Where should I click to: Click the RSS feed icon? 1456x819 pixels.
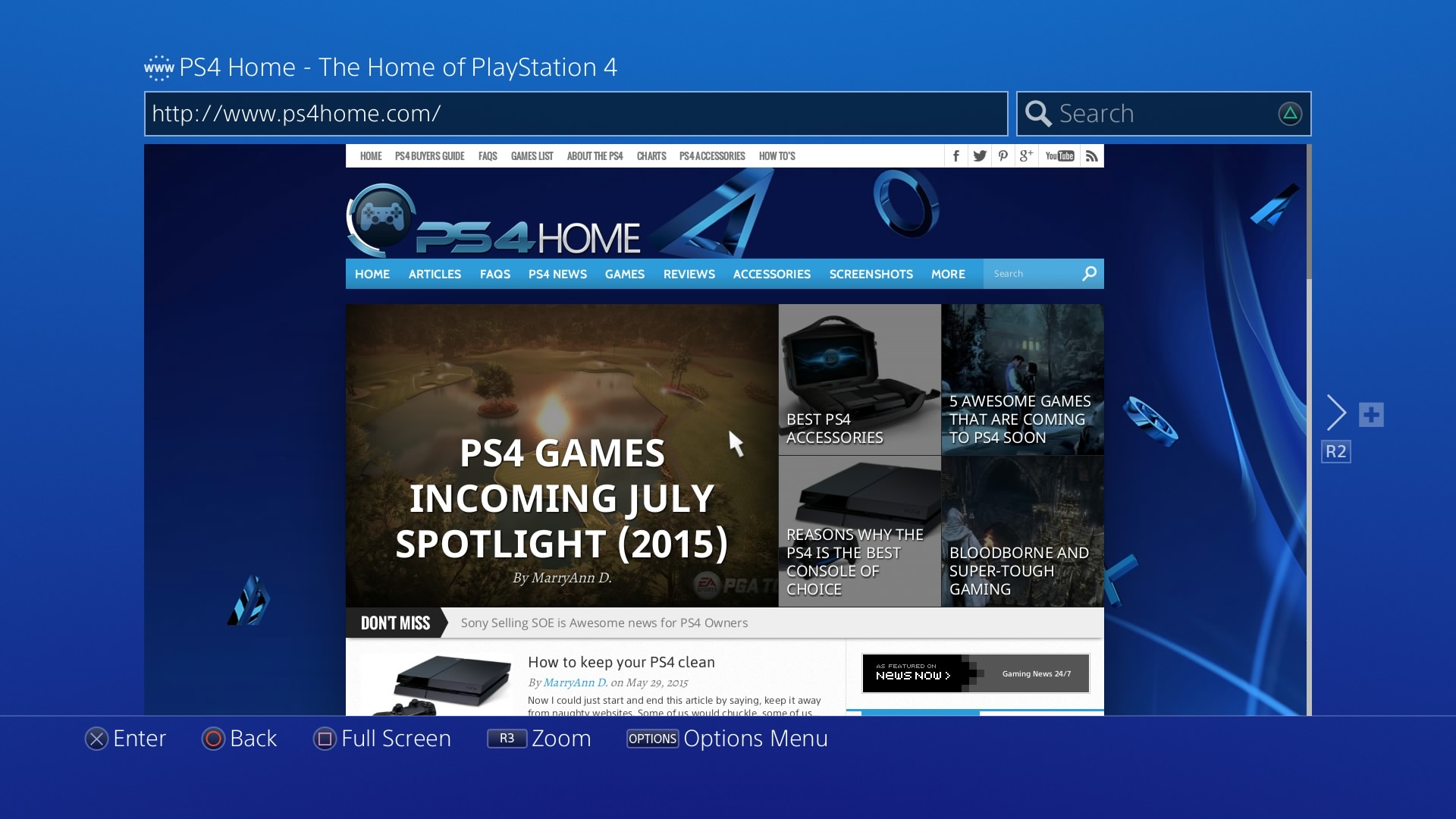[x=1091, y=156]
